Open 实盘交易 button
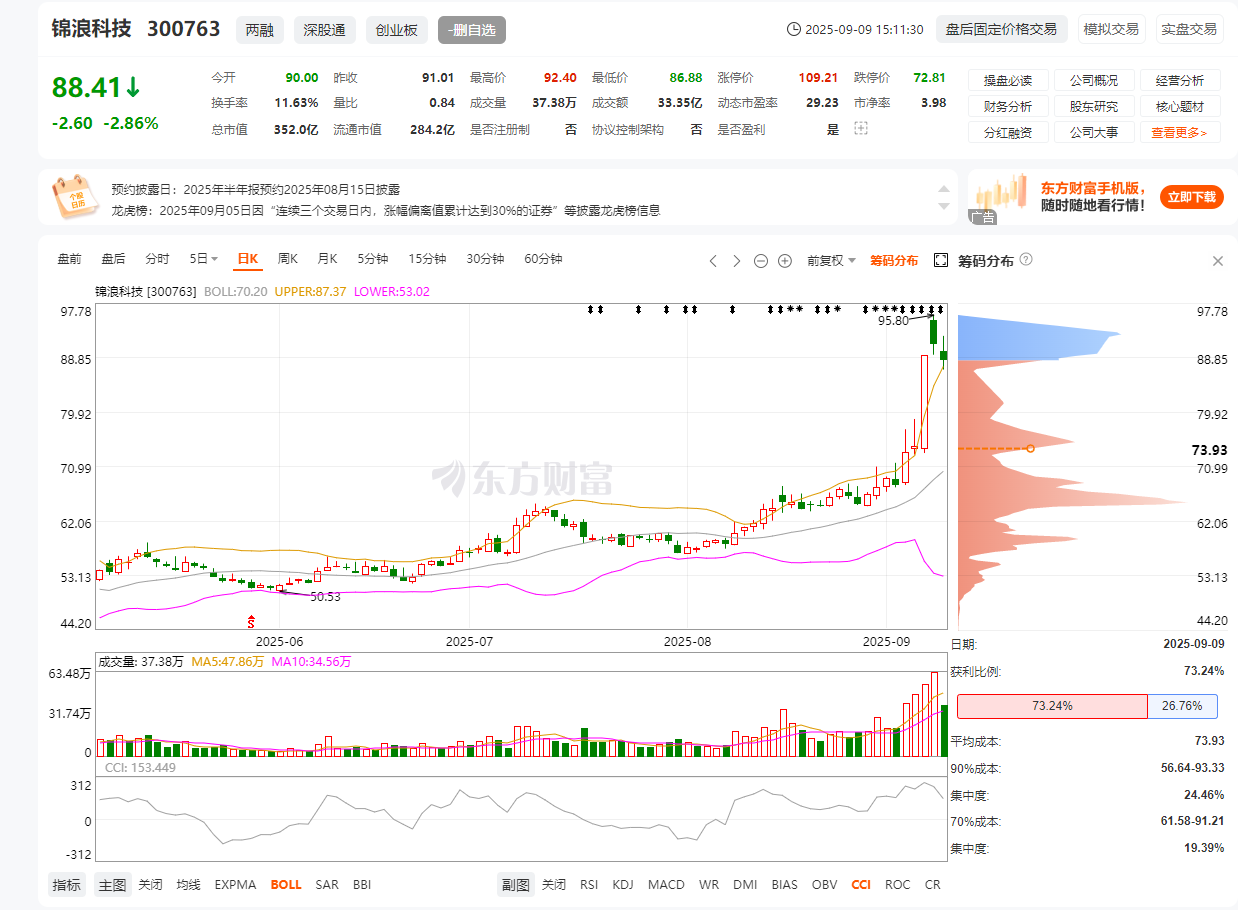This screenshot has height=910, width=1238. pyautogui.click(x=1189, y=29)
